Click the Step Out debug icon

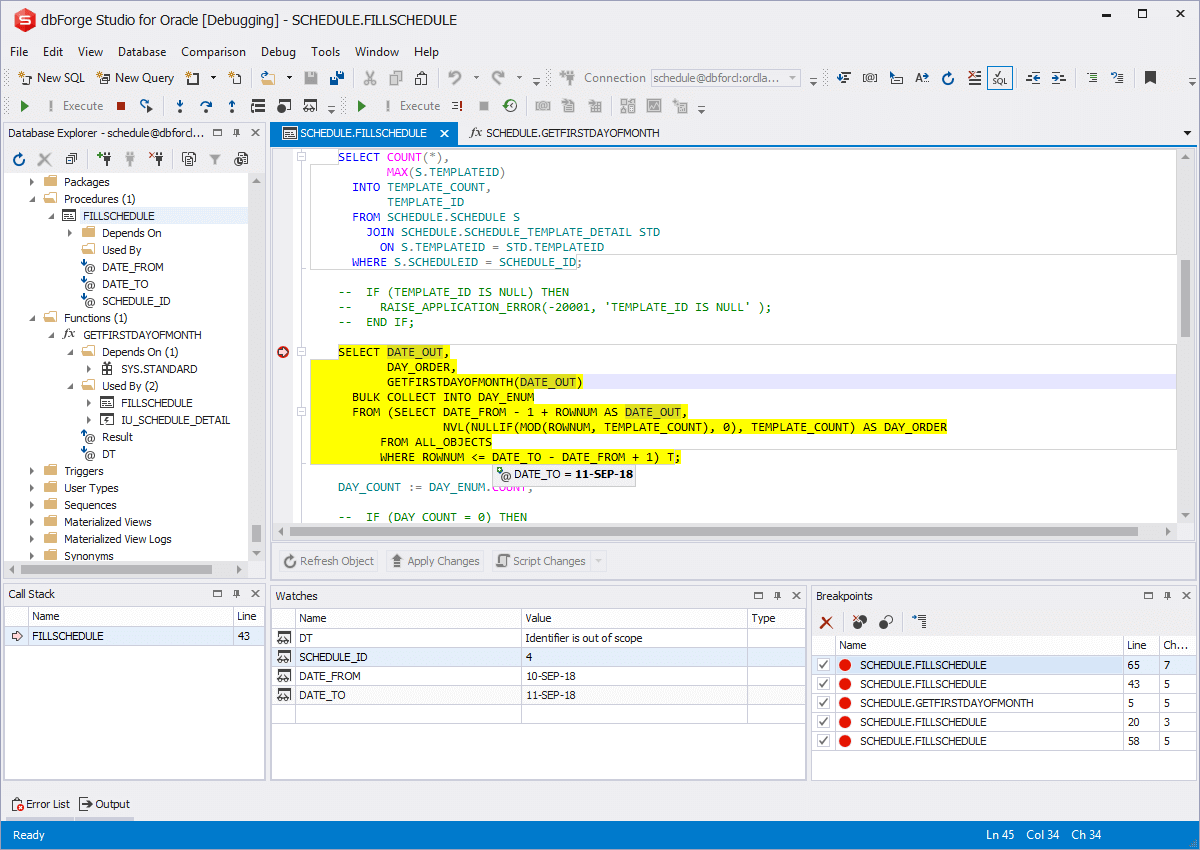(232, 106)
